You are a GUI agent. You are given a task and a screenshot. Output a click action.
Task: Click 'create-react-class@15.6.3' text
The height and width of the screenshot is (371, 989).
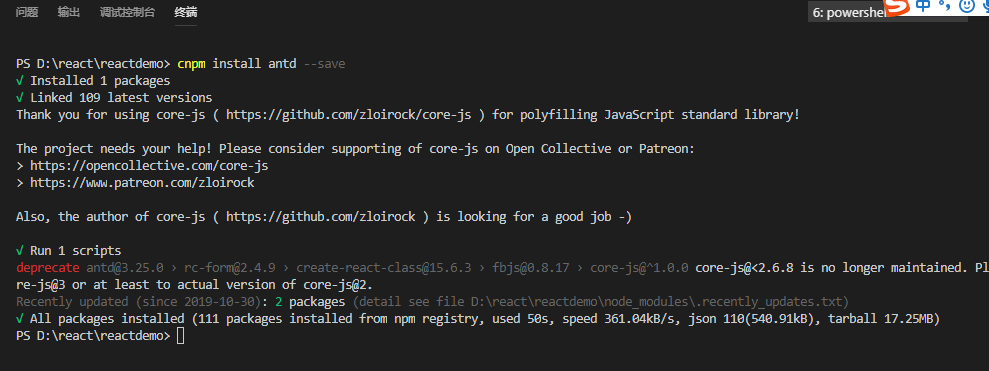(x=383, y=268)
